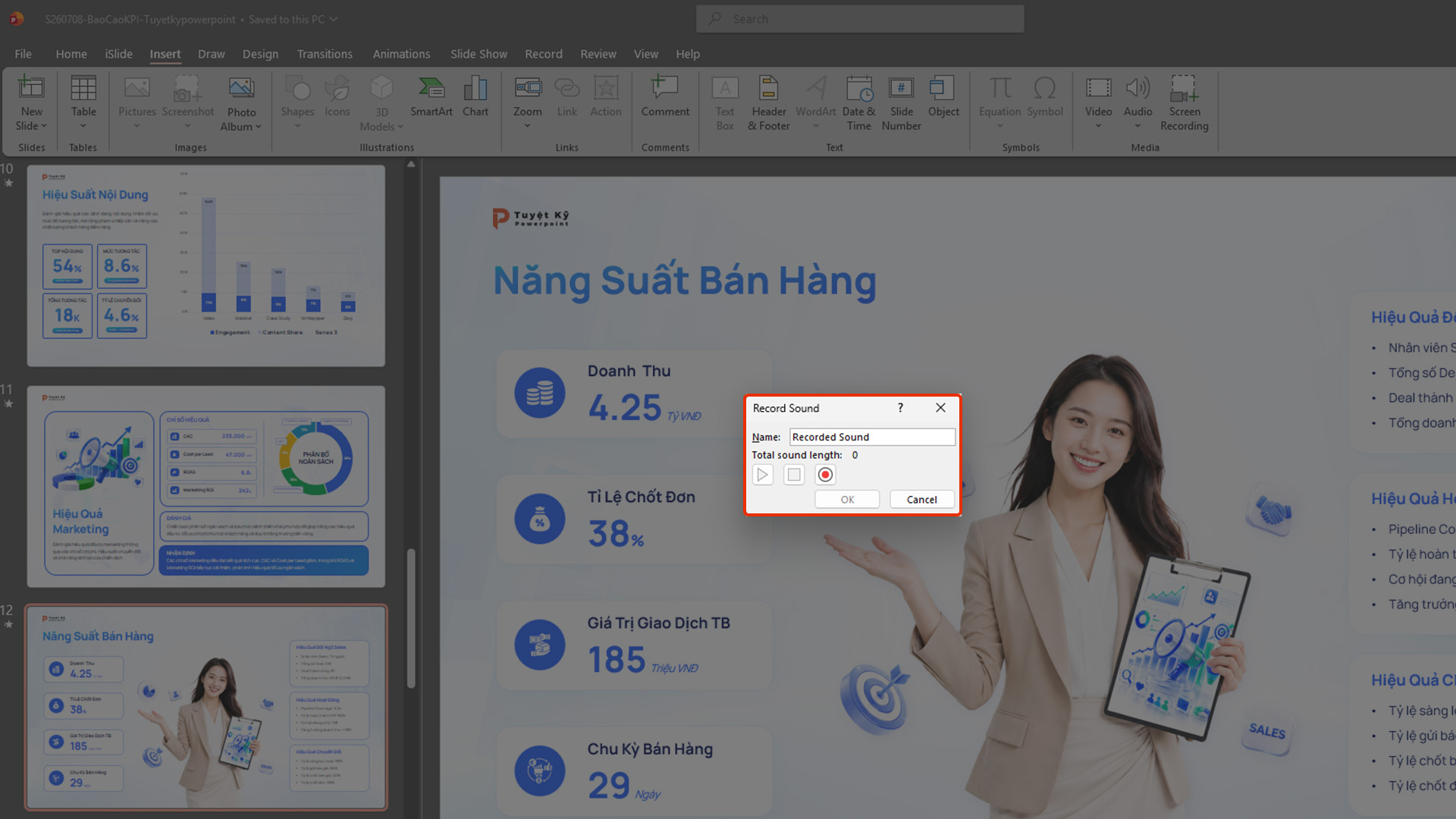1456x819 pixels.
Task: Open the File menu
Action: click(x=24, y=54)
